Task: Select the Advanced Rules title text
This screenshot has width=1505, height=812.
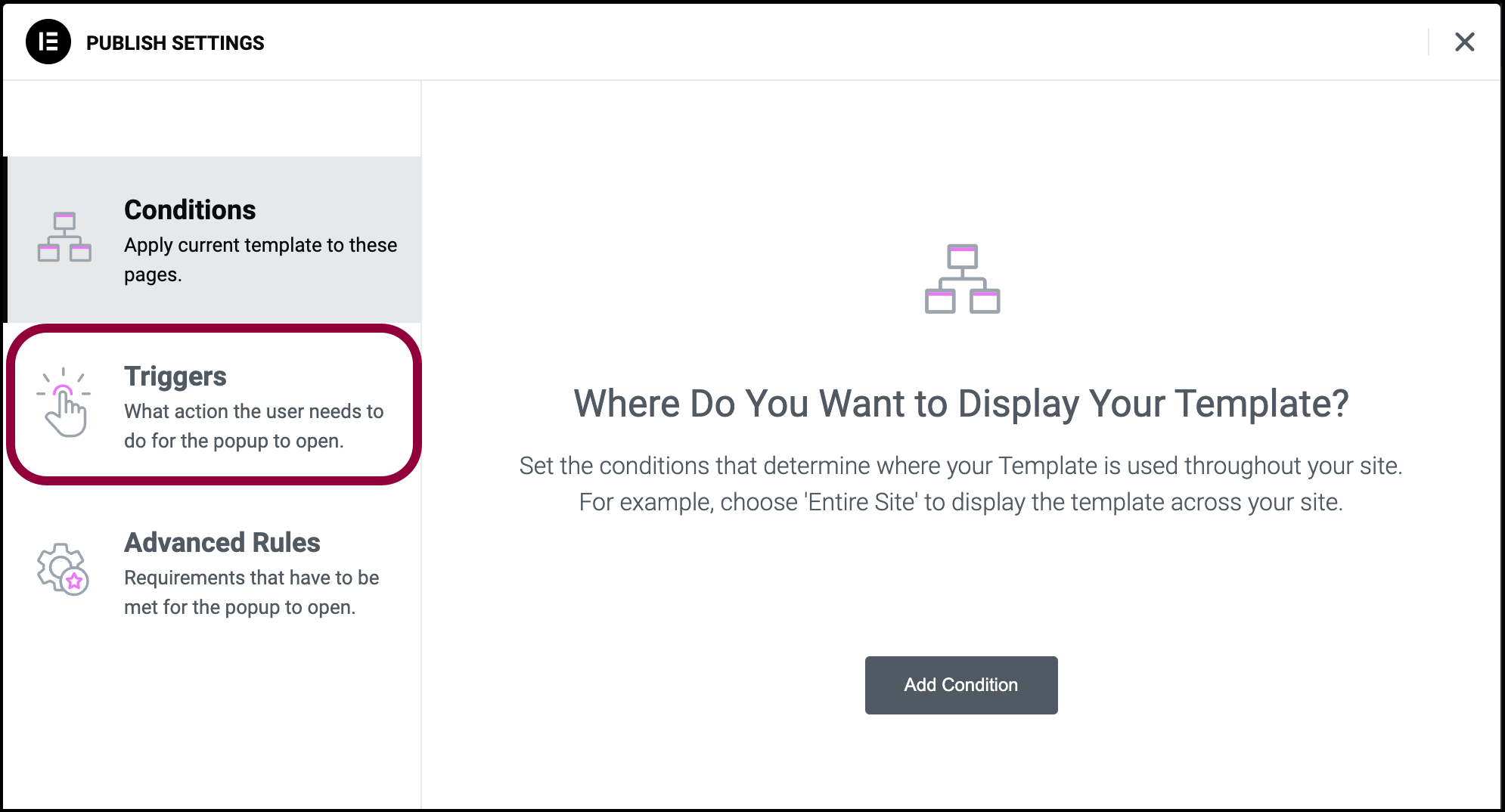Action: tap(222, 542)
